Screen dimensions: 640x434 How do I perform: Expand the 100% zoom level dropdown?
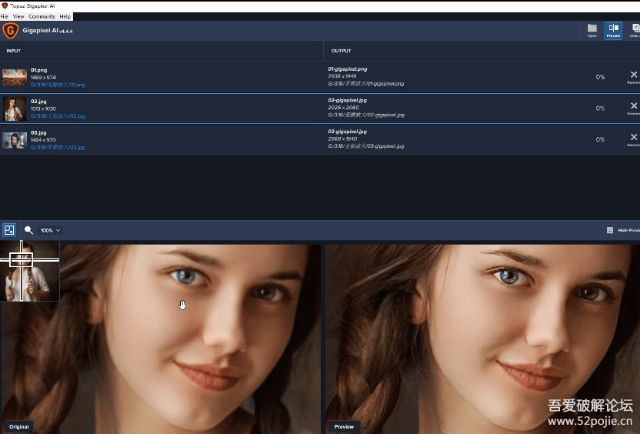[x=50, y=231]
